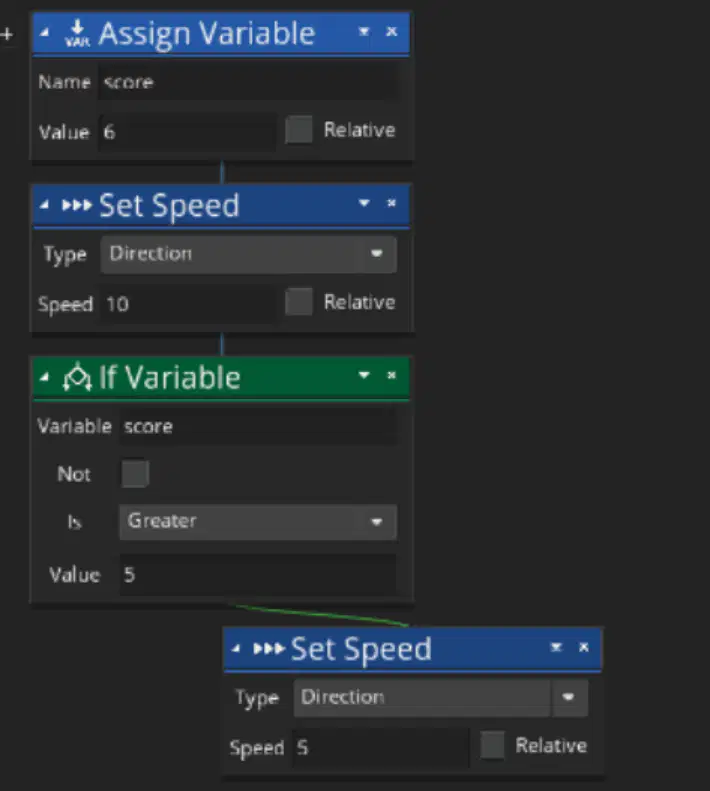Viewport: 710px width, 791px height.
Task: Tick Relative on the Speed 5 block
Action: pos(492,745)
